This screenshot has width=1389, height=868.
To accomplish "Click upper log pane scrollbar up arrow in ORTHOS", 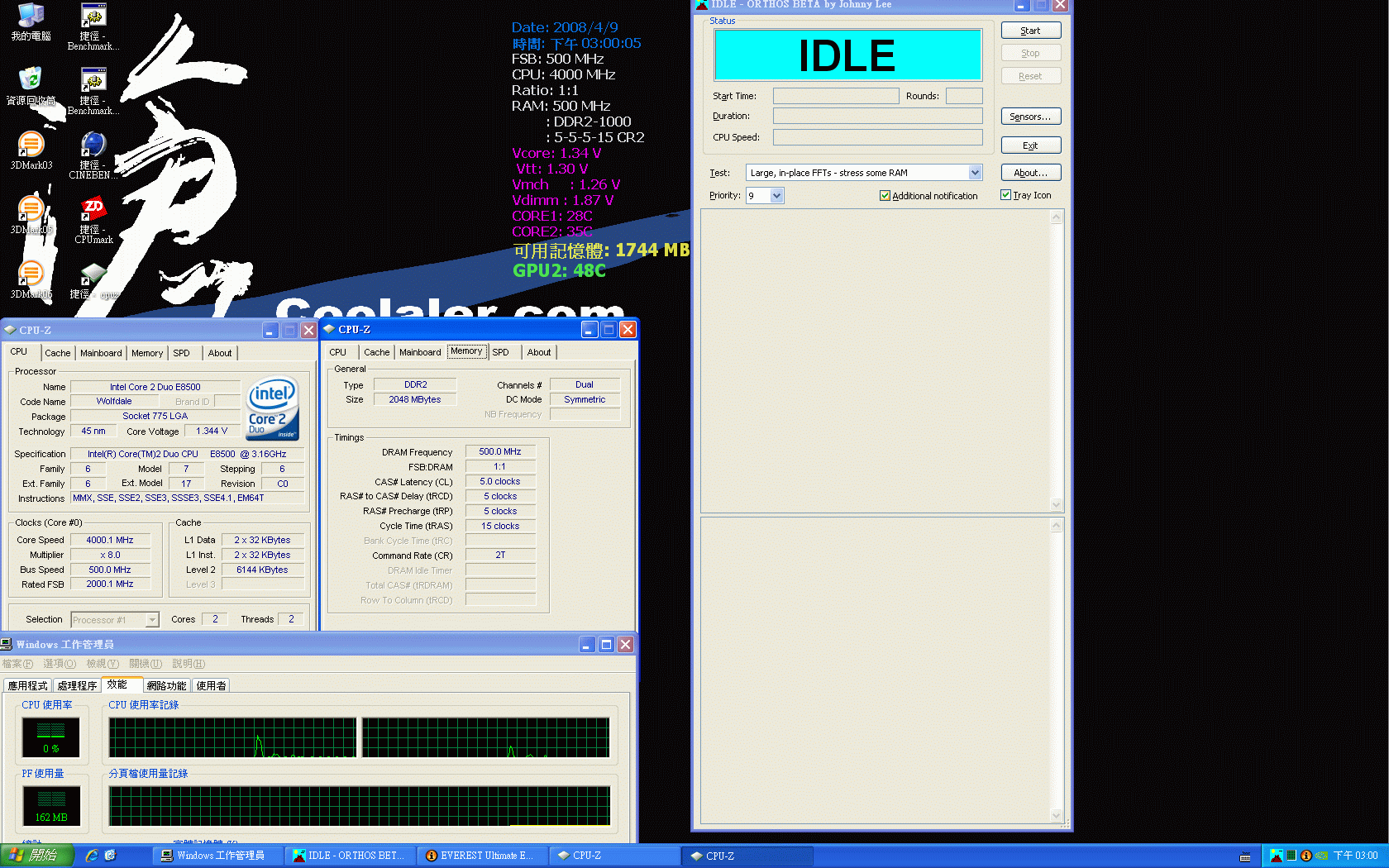I will (1056, 217).
